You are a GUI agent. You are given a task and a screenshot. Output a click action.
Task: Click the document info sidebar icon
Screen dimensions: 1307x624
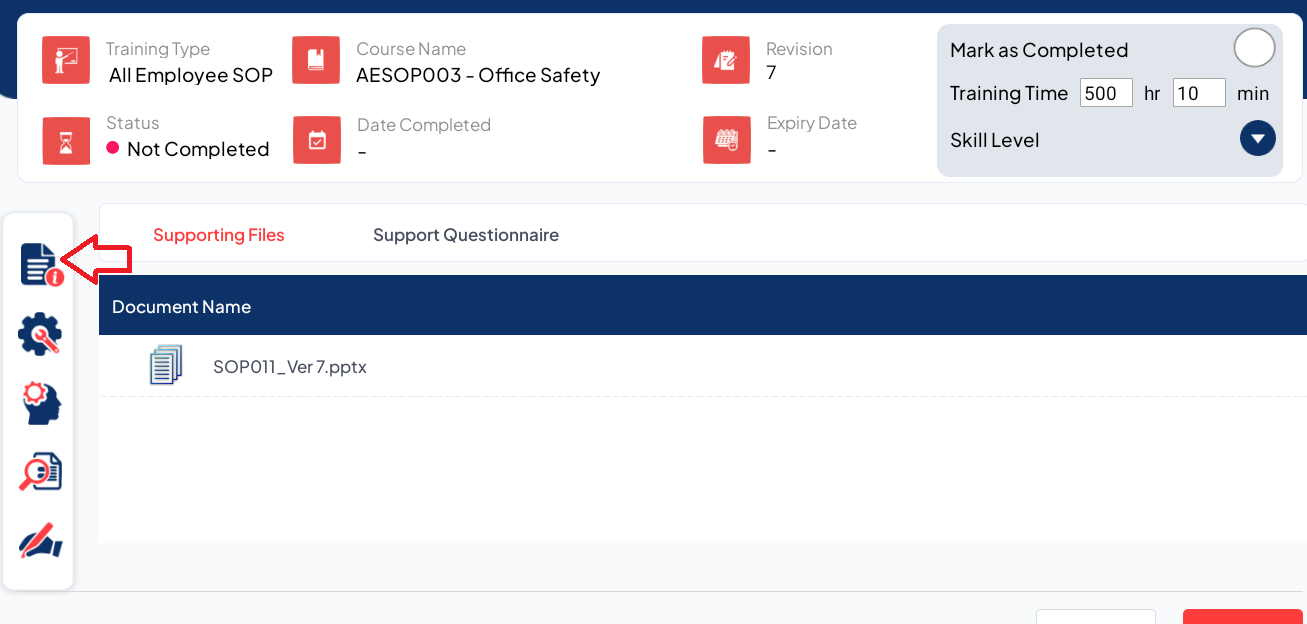[41, 264]
